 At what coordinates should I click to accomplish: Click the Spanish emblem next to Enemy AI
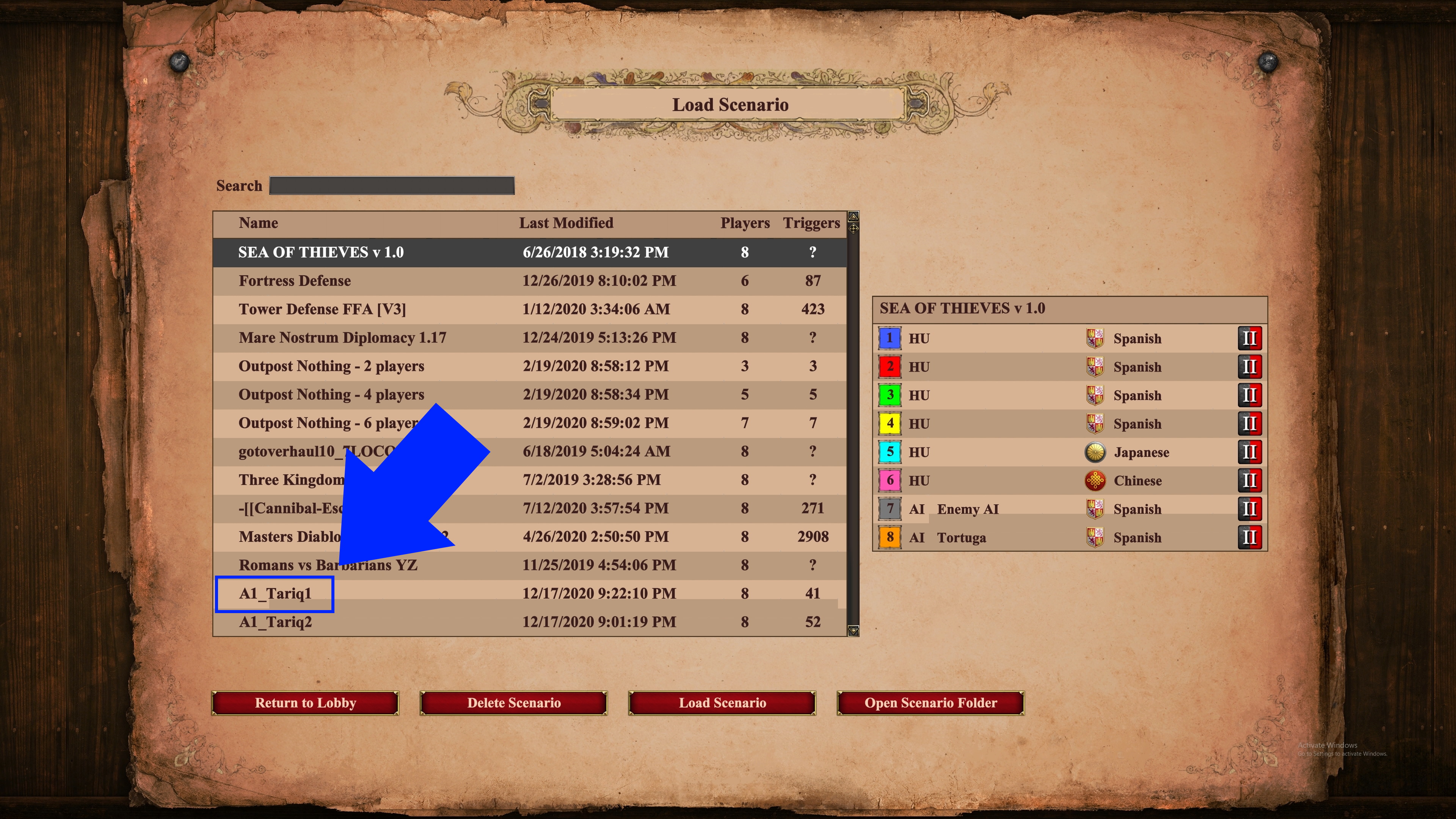1095,509
